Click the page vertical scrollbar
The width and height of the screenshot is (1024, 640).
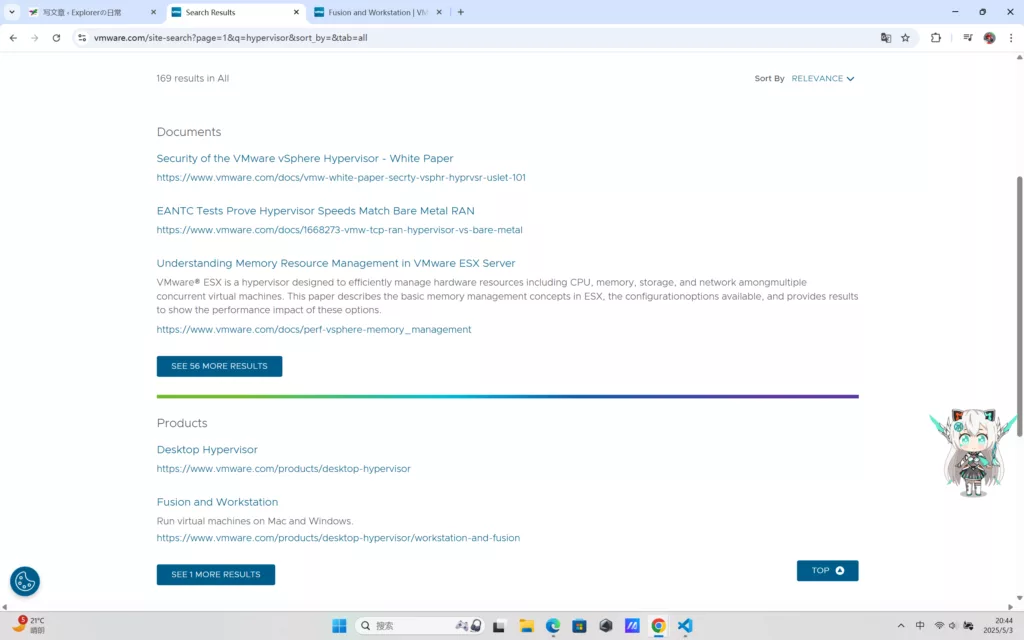click(x=1019, y=300)
